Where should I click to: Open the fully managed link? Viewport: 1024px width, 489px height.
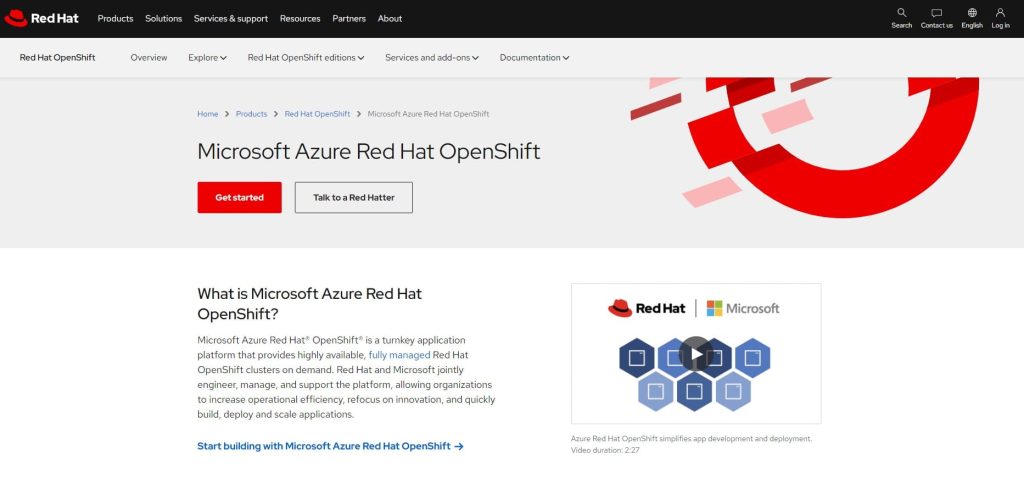coord(399,355)
